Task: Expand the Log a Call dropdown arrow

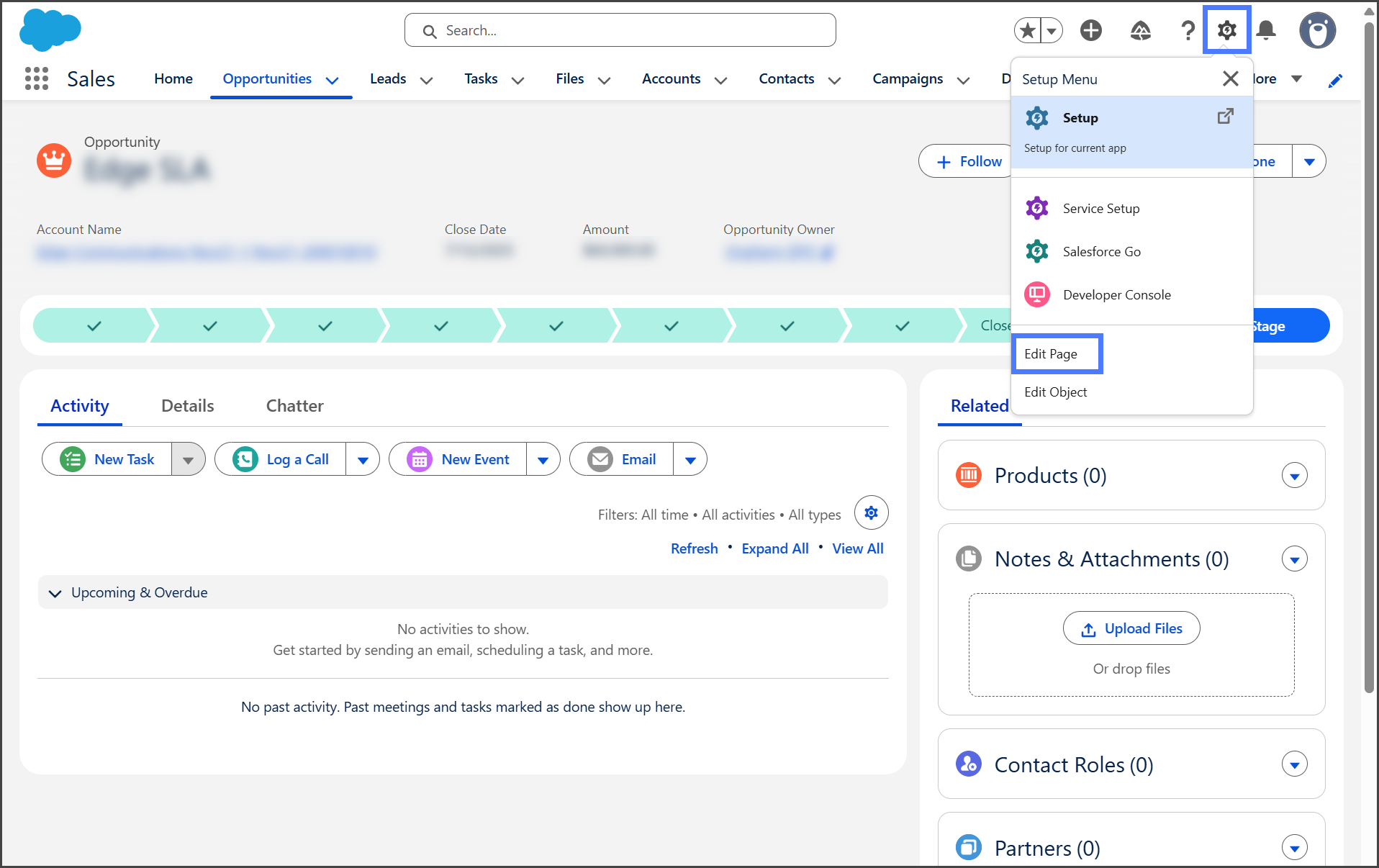Action: tap(363, 460)
